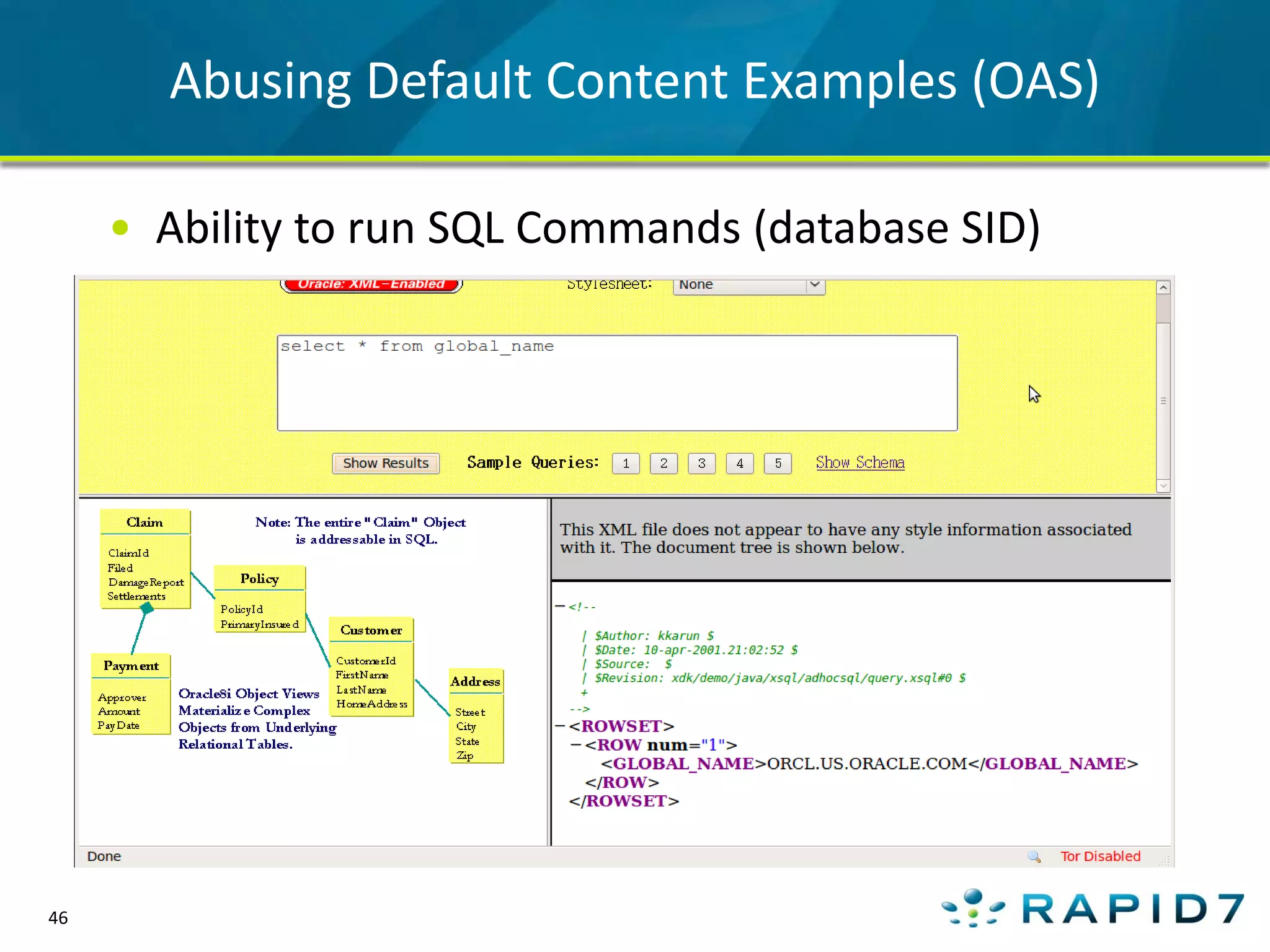Click the DamageReport field in Claim
The width and height of the screenshot is (1270, 952).
tap(146, 583)
